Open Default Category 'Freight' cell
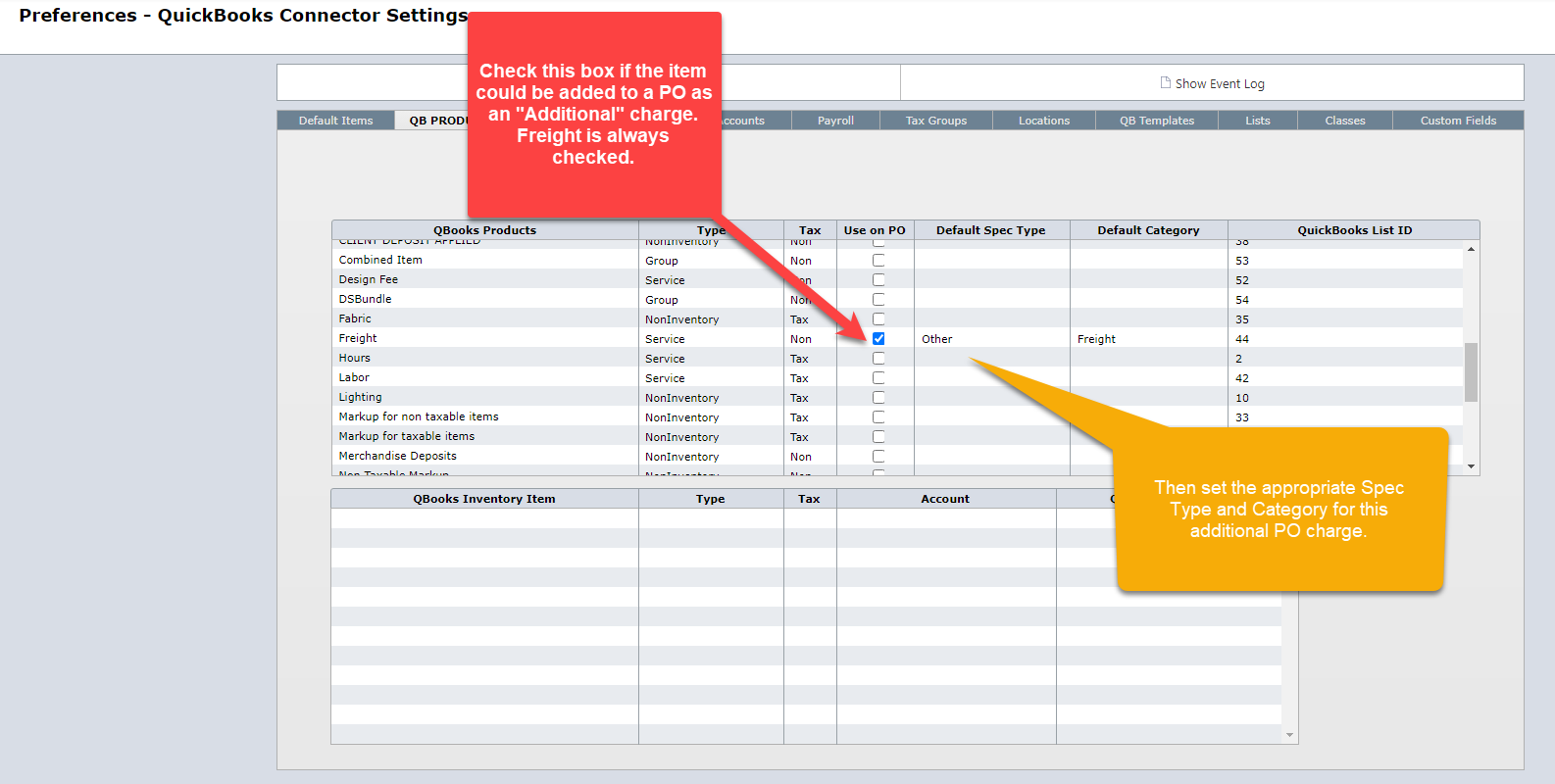 tap(1148, 339)
